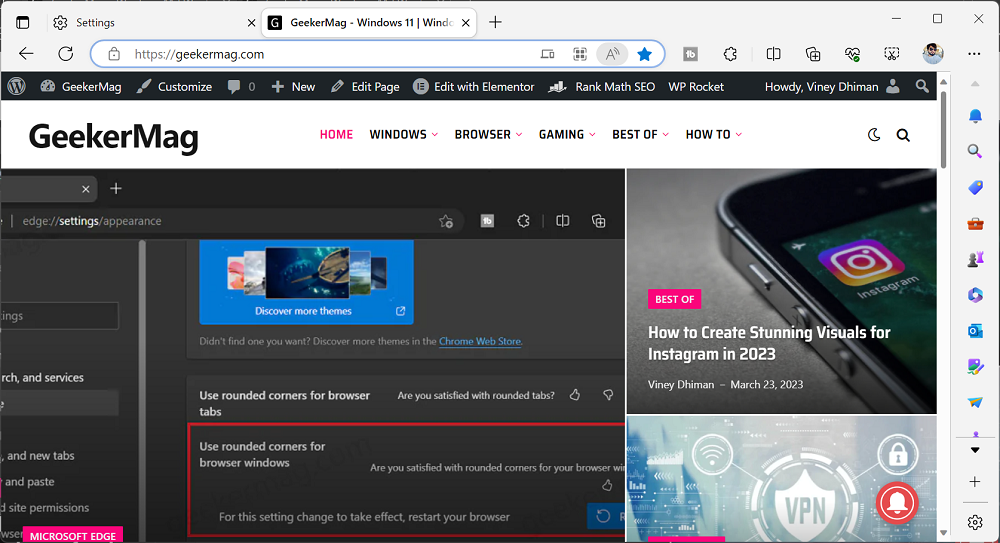Viewport: 1000px width, 543px height.
Task: Expand hidden sidebar apps down arrow
Action: [975, 450]
